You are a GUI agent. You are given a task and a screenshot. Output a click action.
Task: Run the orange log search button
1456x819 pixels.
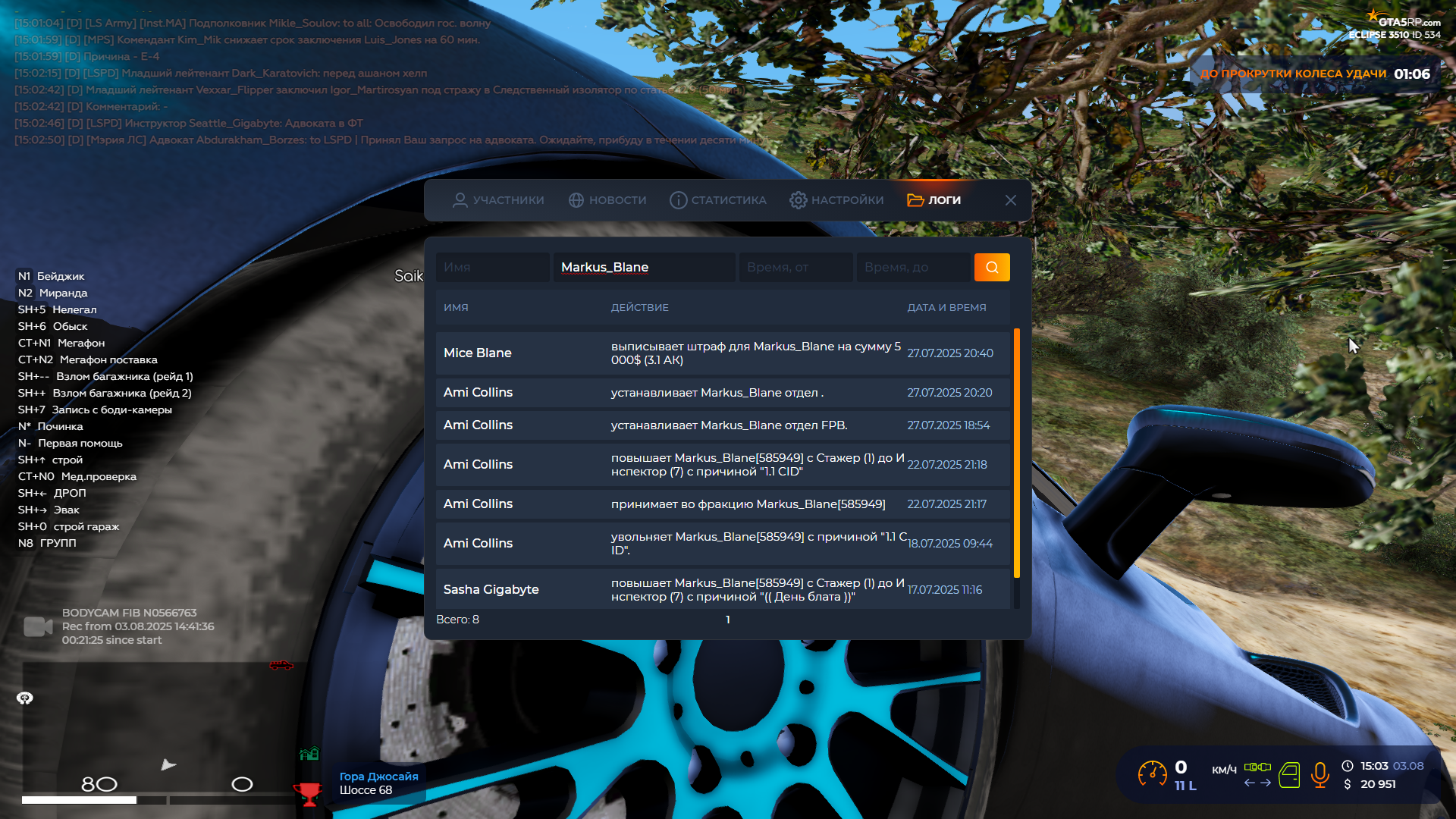(x=992, y=267)
